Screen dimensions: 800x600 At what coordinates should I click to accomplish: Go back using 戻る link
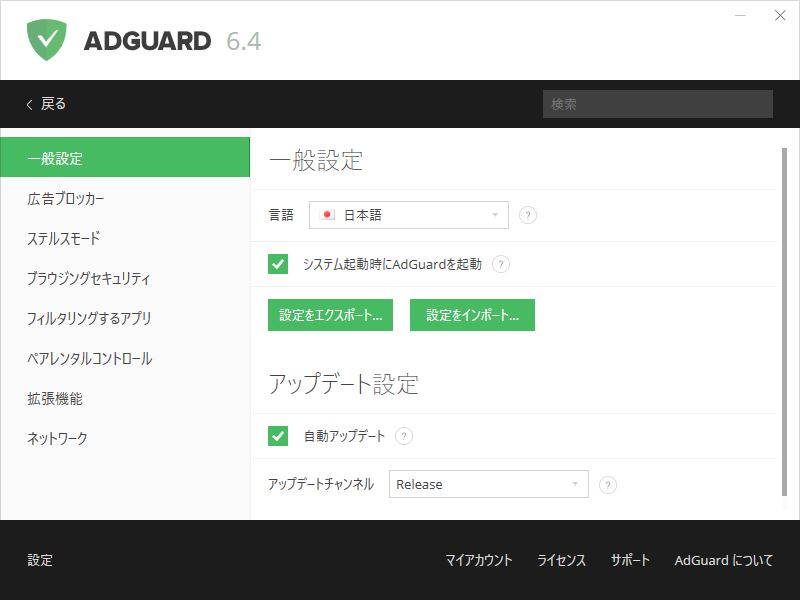pos(53,104)
